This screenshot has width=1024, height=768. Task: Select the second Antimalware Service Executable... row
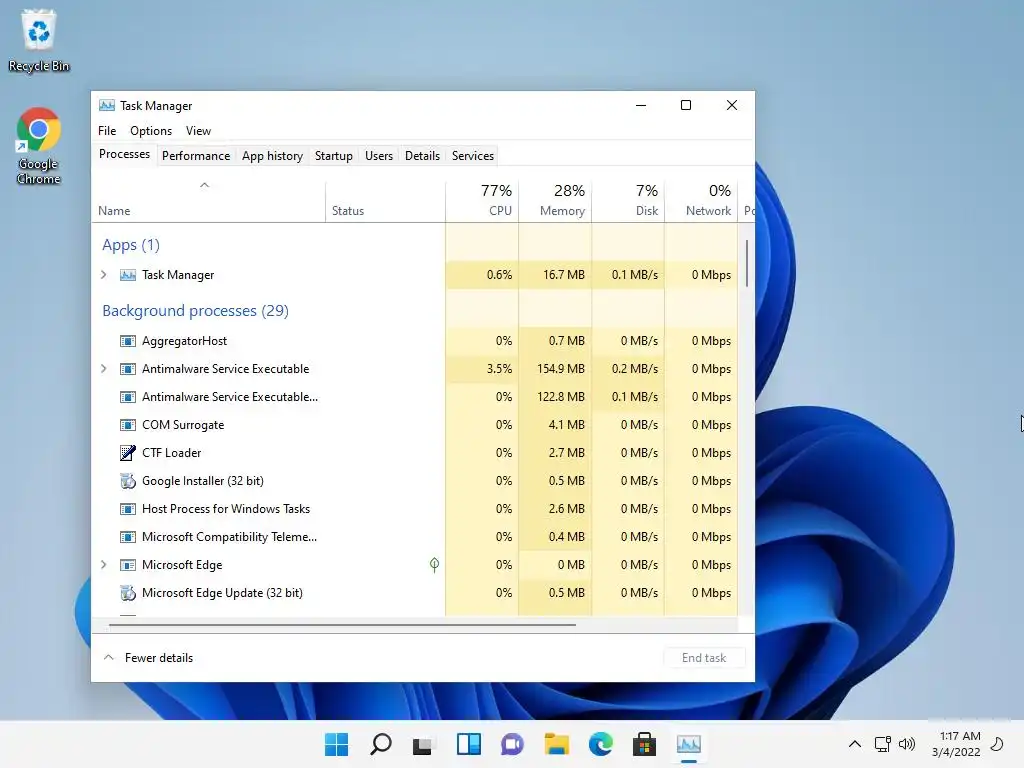415,397
